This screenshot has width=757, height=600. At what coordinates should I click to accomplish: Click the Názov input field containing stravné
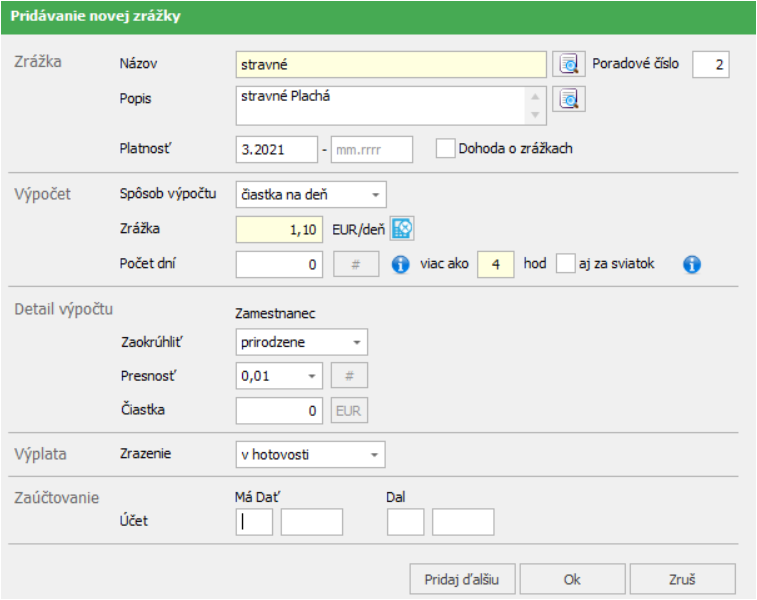click(x=391, y=65)
